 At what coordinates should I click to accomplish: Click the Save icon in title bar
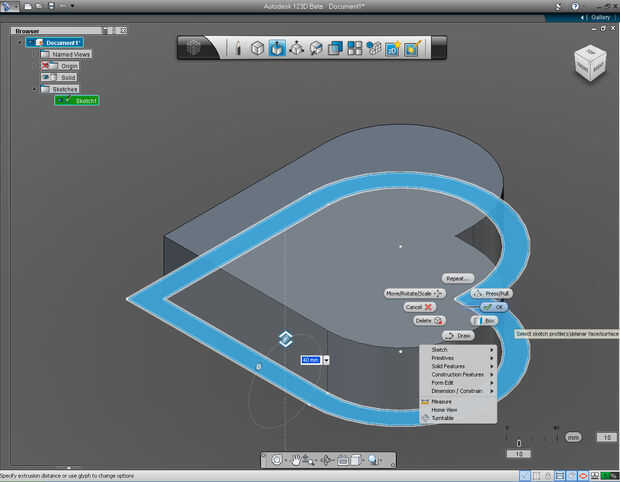click(x=49, y=6)
